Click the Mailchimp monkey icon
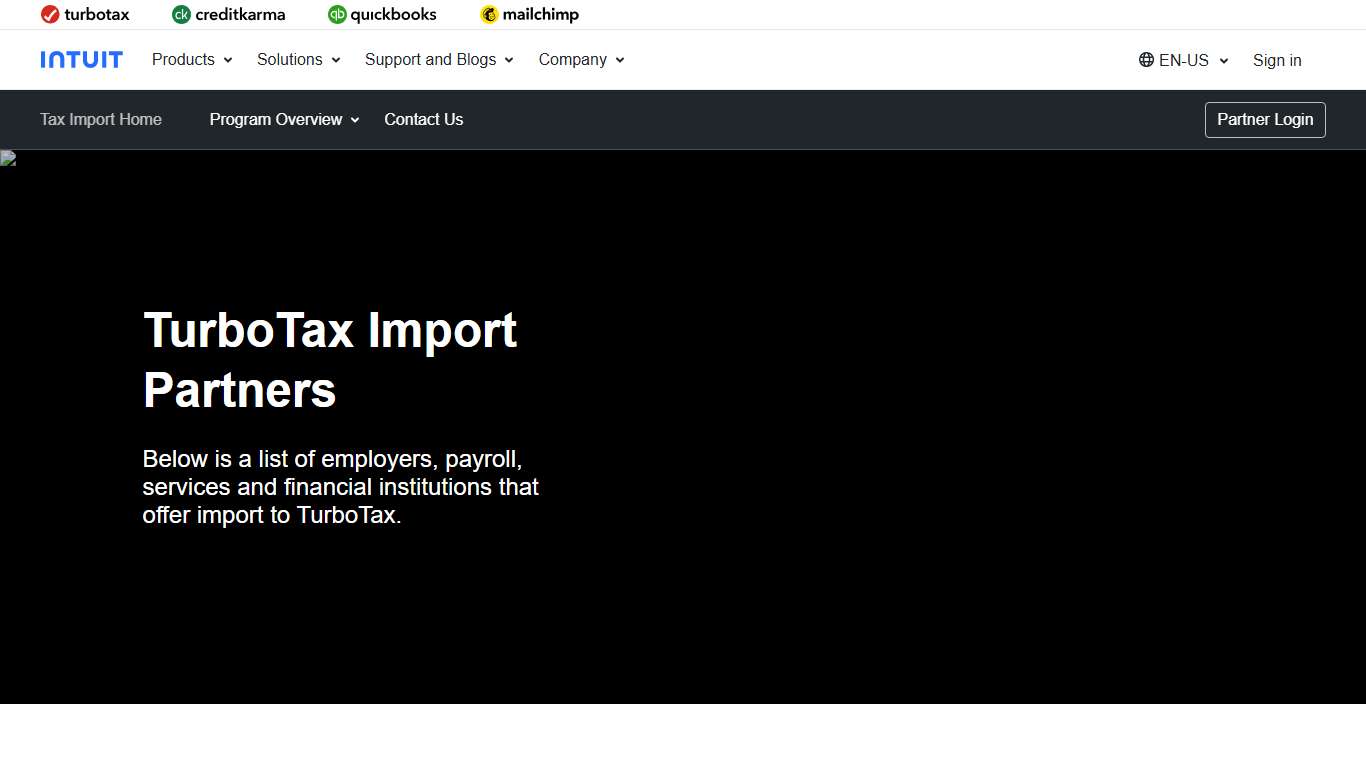Screen dimensions: 1366x768 click(489, 14)
